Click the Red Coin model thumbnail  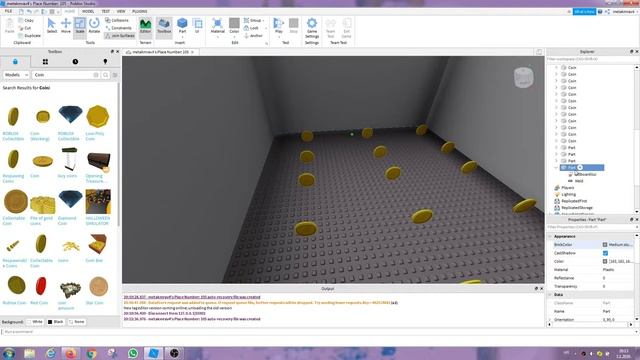(41, 286)
